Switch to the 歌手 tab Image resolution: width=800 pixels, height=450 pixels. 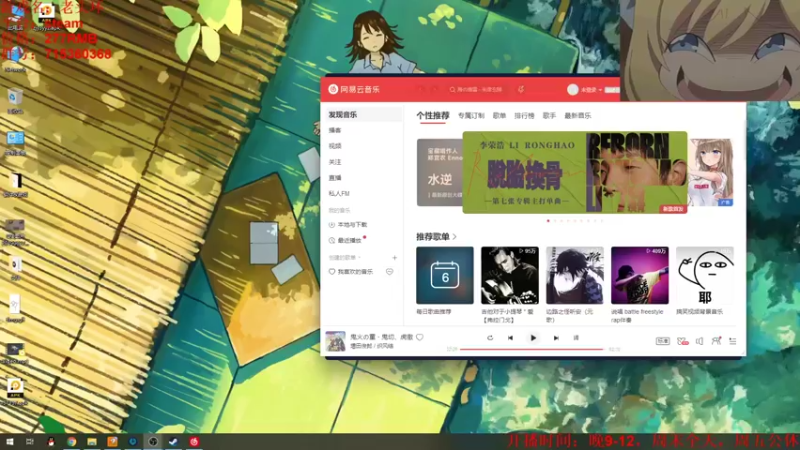pos(549,116)
